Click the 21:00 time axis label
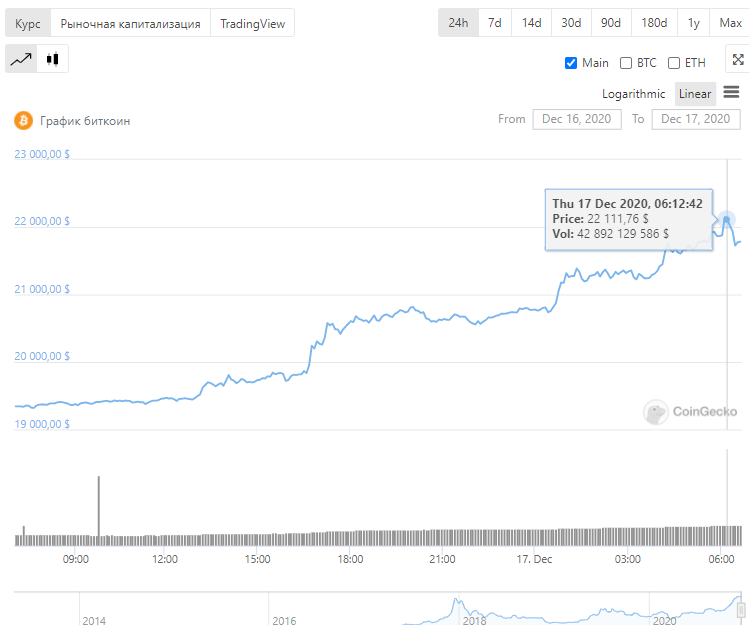749x625 pixels. [442, 559]
